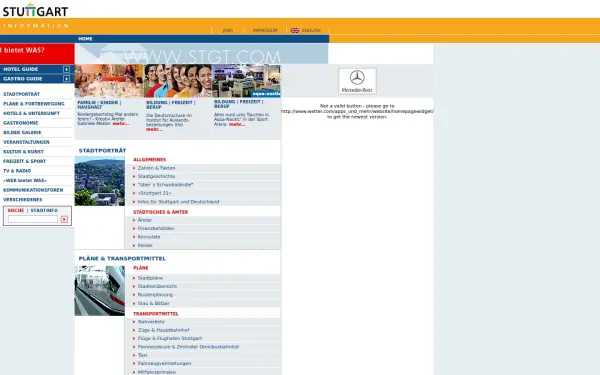Open 'Stadtteilübersicht' link
The image size is (600, 375).
(x=157, y=286)
